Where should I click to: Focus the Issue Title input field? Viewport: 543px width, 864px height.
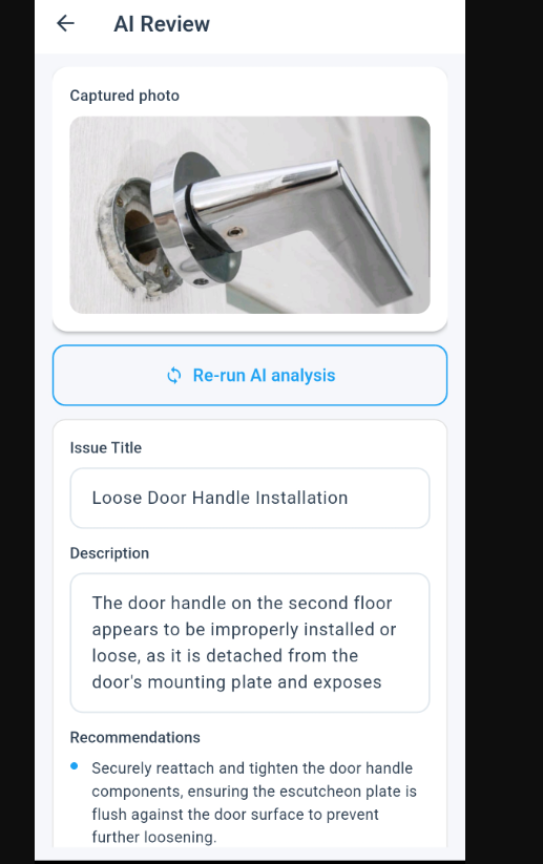tap(250, 498)
